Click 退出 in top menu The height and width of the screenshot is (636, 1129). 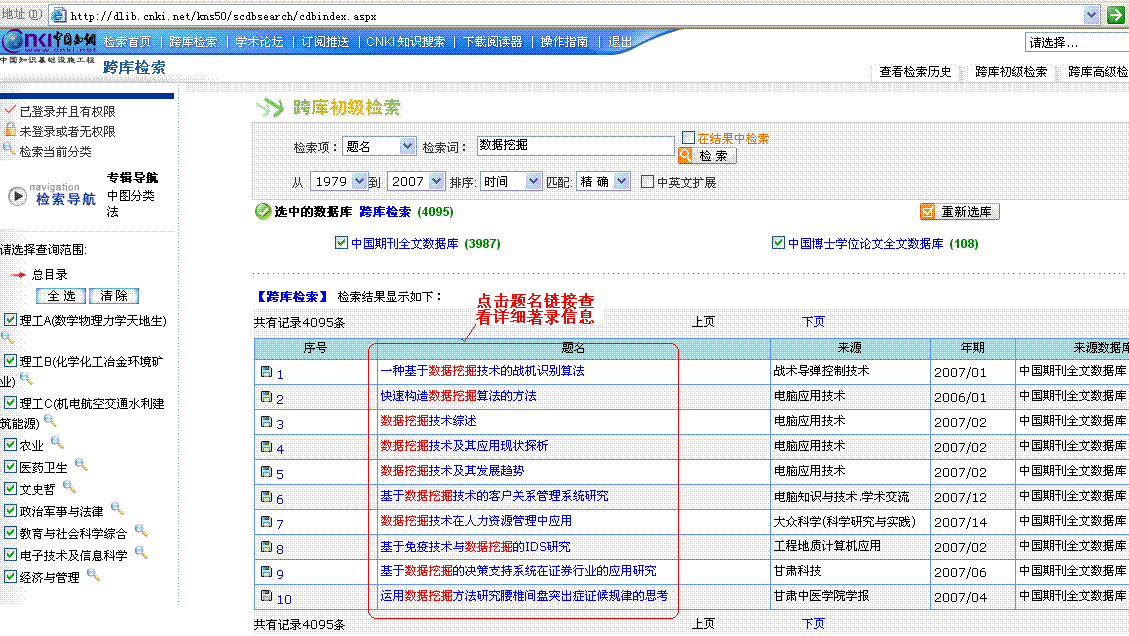pos(620,42)
